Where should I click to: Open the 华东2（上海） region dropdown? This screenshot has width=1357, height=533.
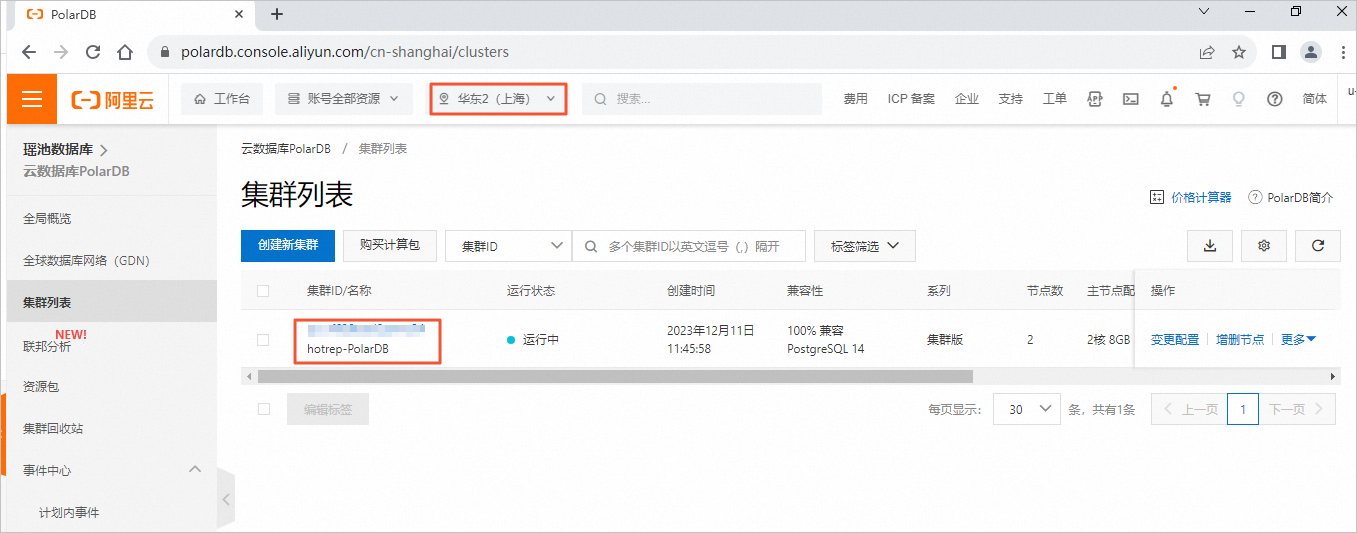[x=497, y=99]
